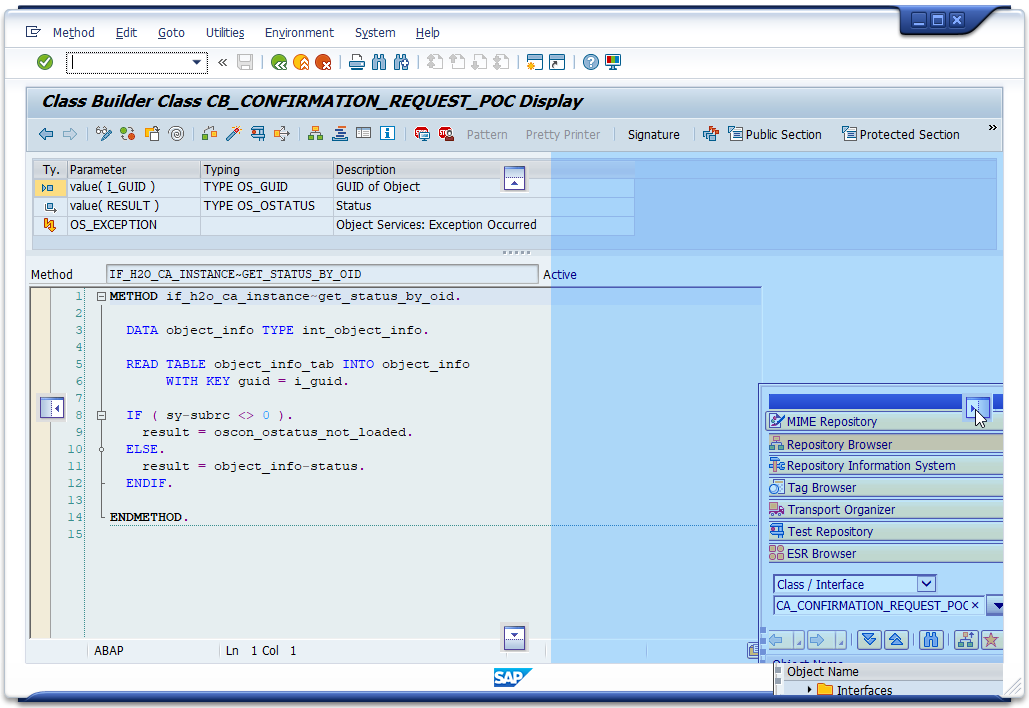Click the Display Navigation Window icon
The image size is (1029, 708).
pyautogui.click(x=340, y=134)
